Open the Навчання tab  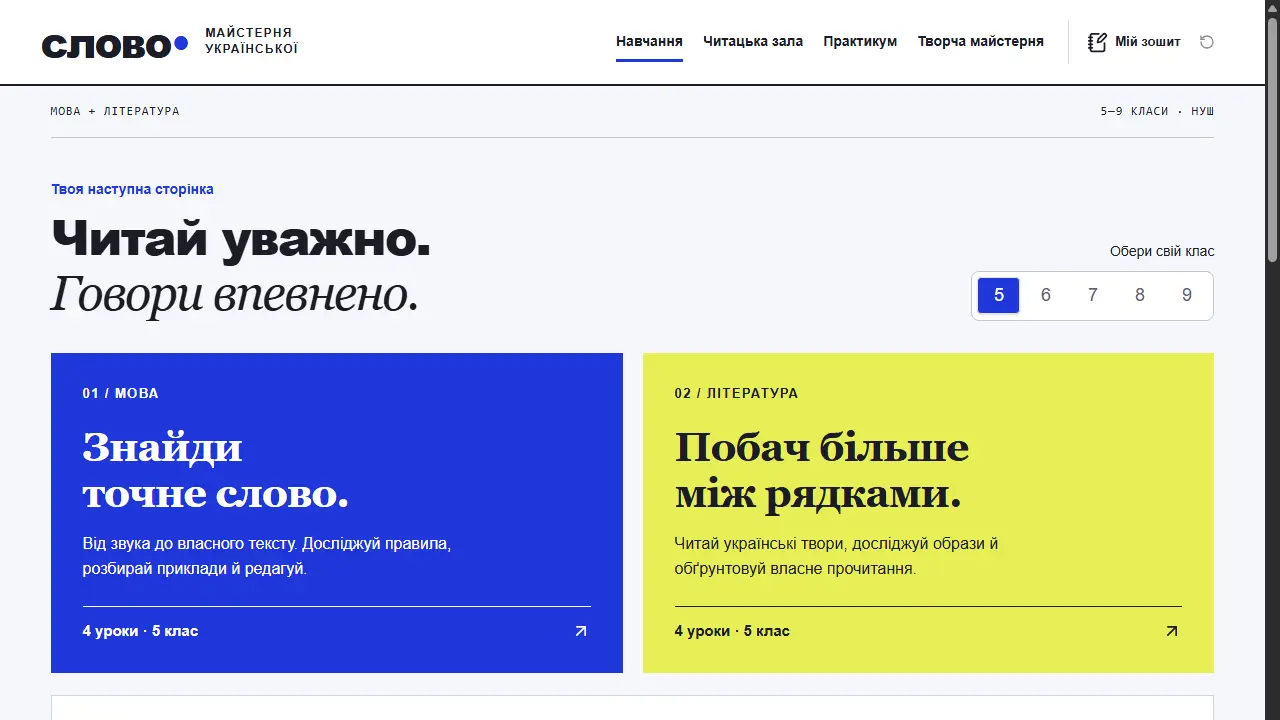coord(649,41)
